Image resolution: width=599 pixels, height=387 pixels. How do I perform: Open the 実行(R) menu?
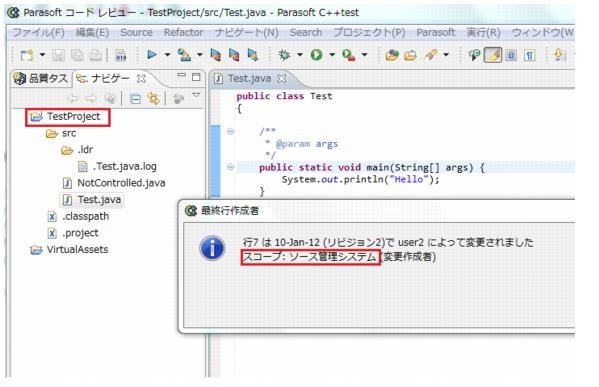pyautogui.click(x=483, y=33)
